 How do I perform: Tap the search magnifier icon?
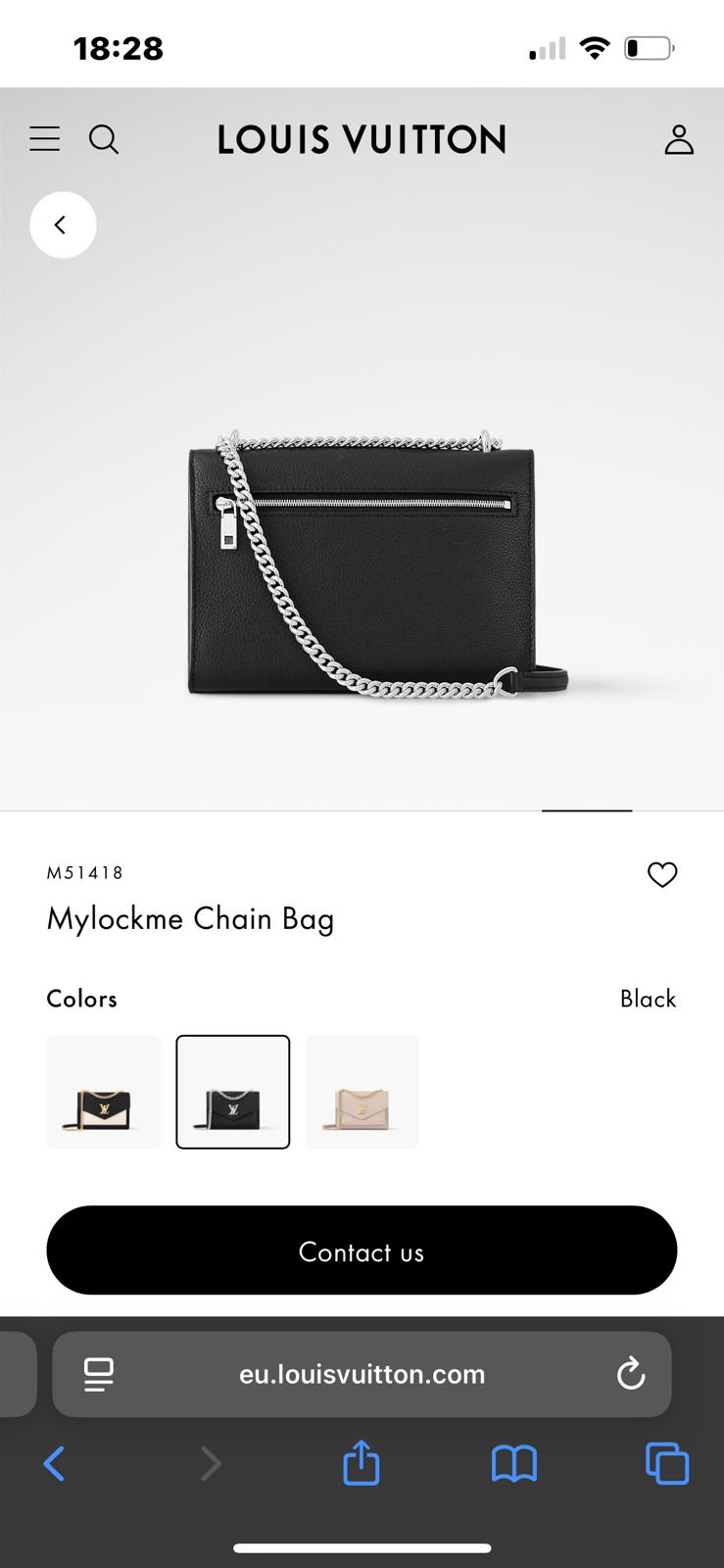tap(104, 139)
